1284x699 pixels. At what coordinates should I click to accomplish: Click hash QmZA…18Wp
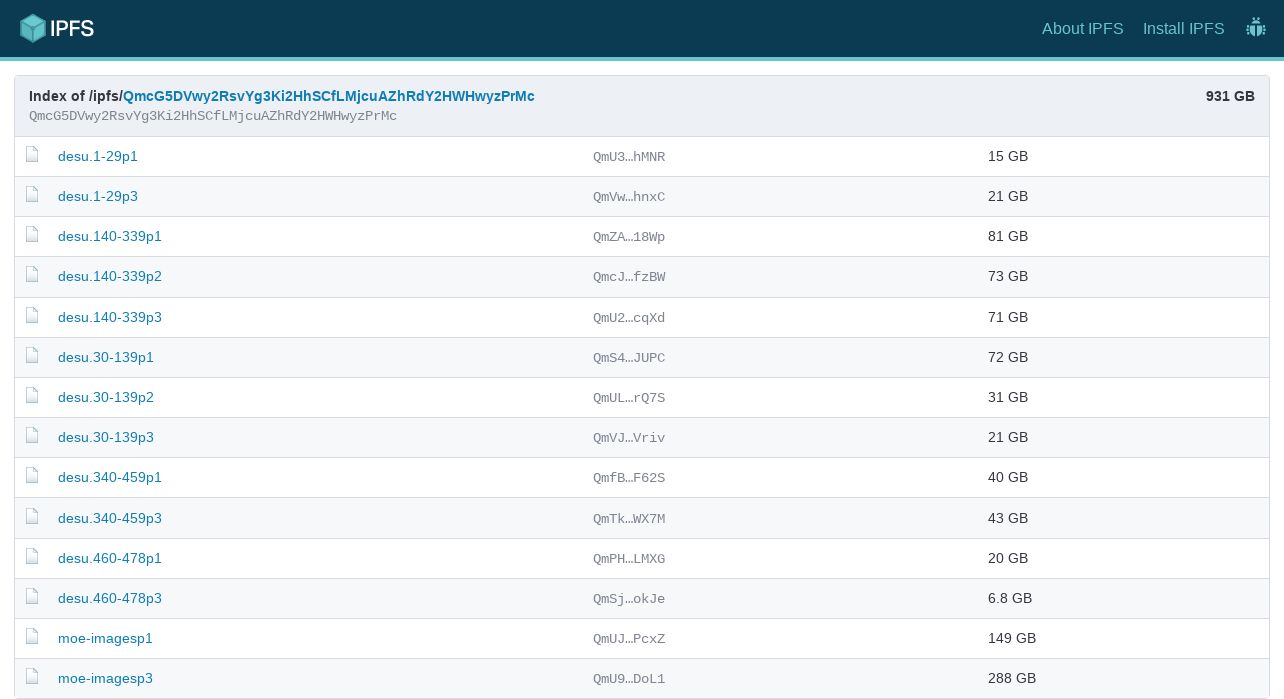coord(629,237)
